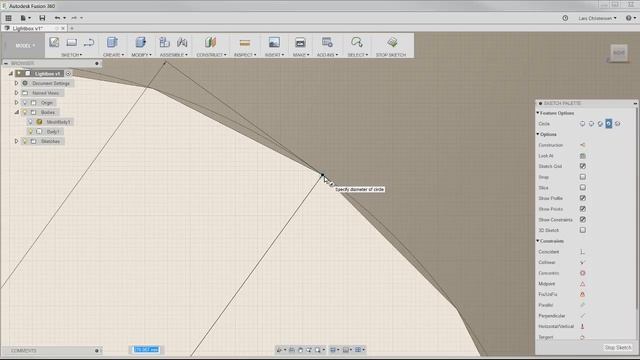Viewport: 640px width, 360px height.
Task: Open the Model workspace dropdown
Action: [25, 46]
